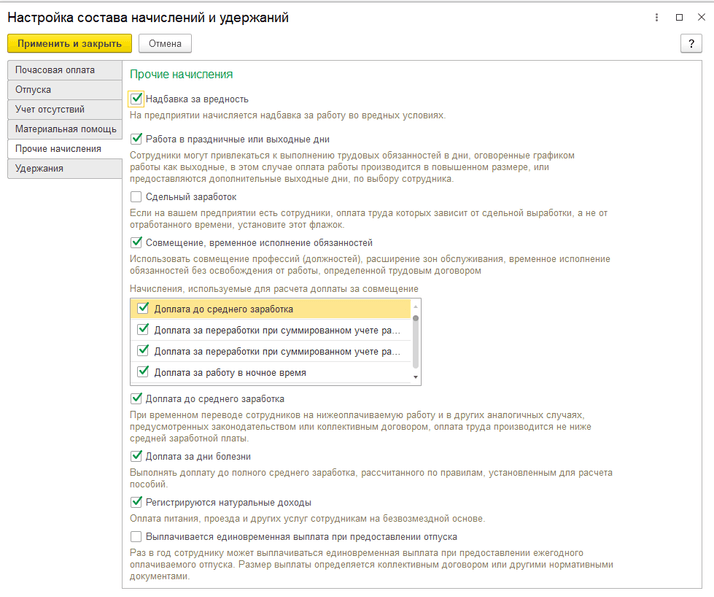The height and width of the screenshot is (597, 714).
Task: Click the question mark help button
Action: click(691, 44)
